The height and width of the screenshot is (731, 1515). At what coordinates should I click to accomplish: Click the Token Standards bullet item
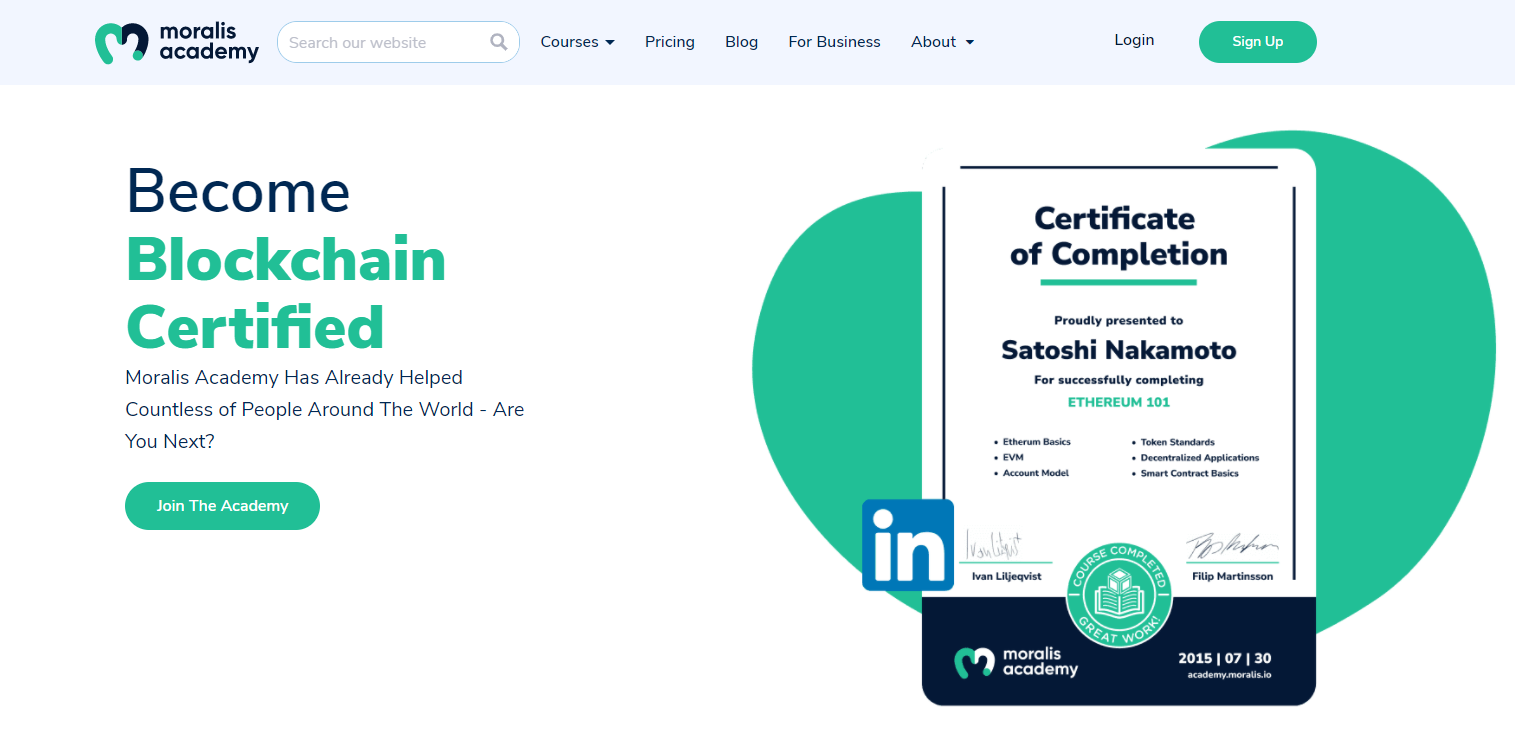pyautogui.click(x=1178, y=442)
